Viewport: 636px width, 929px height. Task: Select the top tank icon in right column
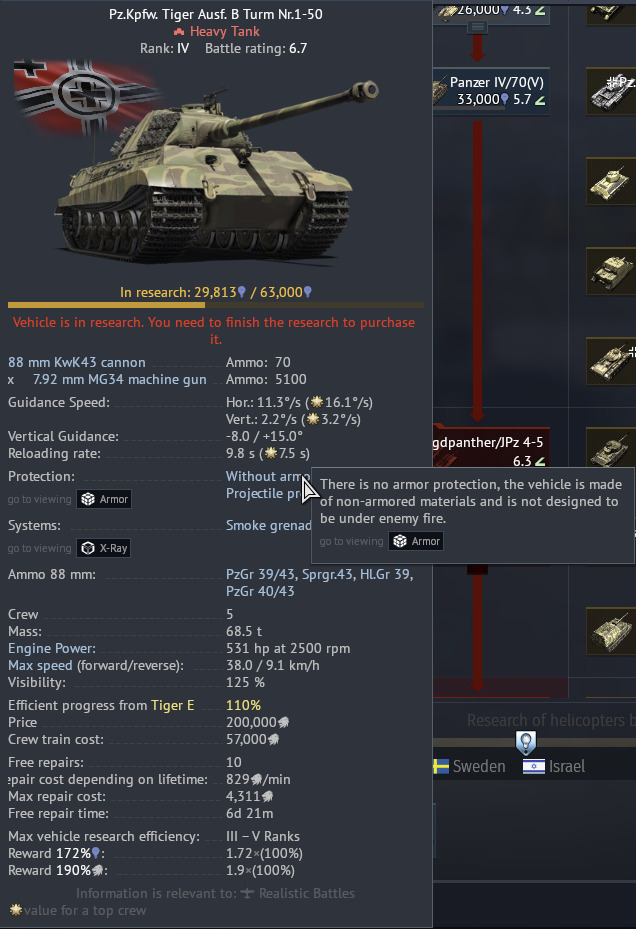tap(611, 12)
